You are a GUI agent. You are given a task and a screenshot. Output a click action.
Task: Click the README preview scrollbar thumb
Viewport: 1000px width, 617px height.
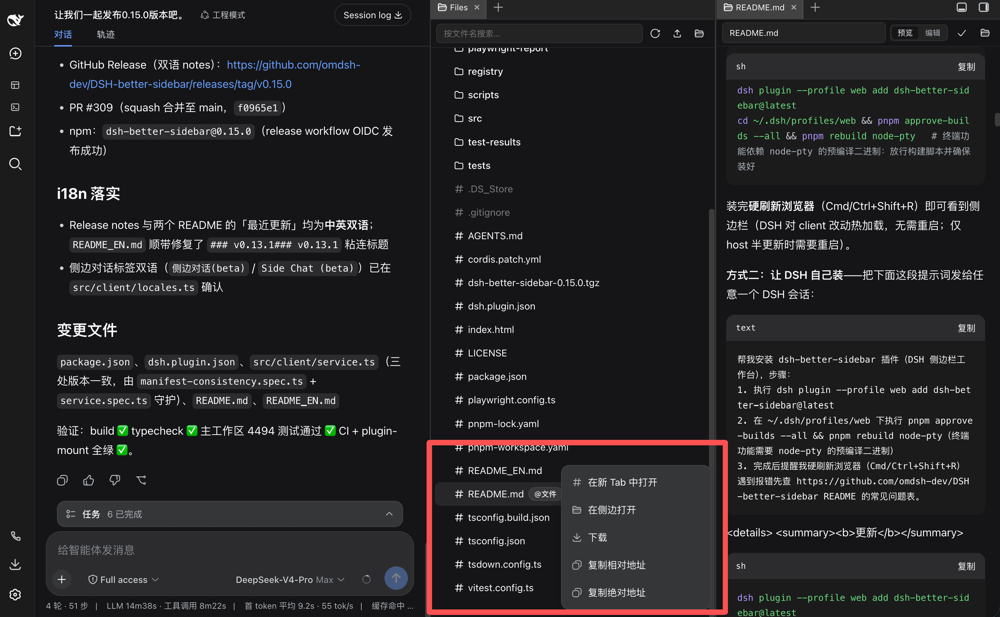tap(996, 119)
